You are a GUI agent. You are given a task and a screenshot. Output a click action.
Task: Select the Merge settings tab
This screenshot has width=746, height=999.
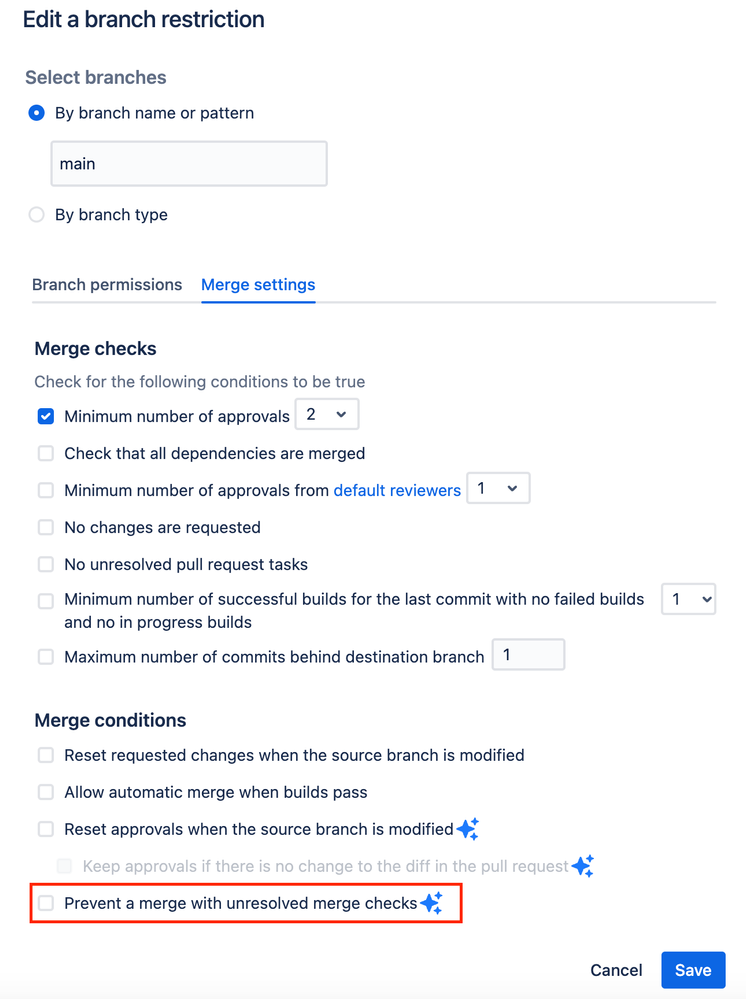point(258,284)
